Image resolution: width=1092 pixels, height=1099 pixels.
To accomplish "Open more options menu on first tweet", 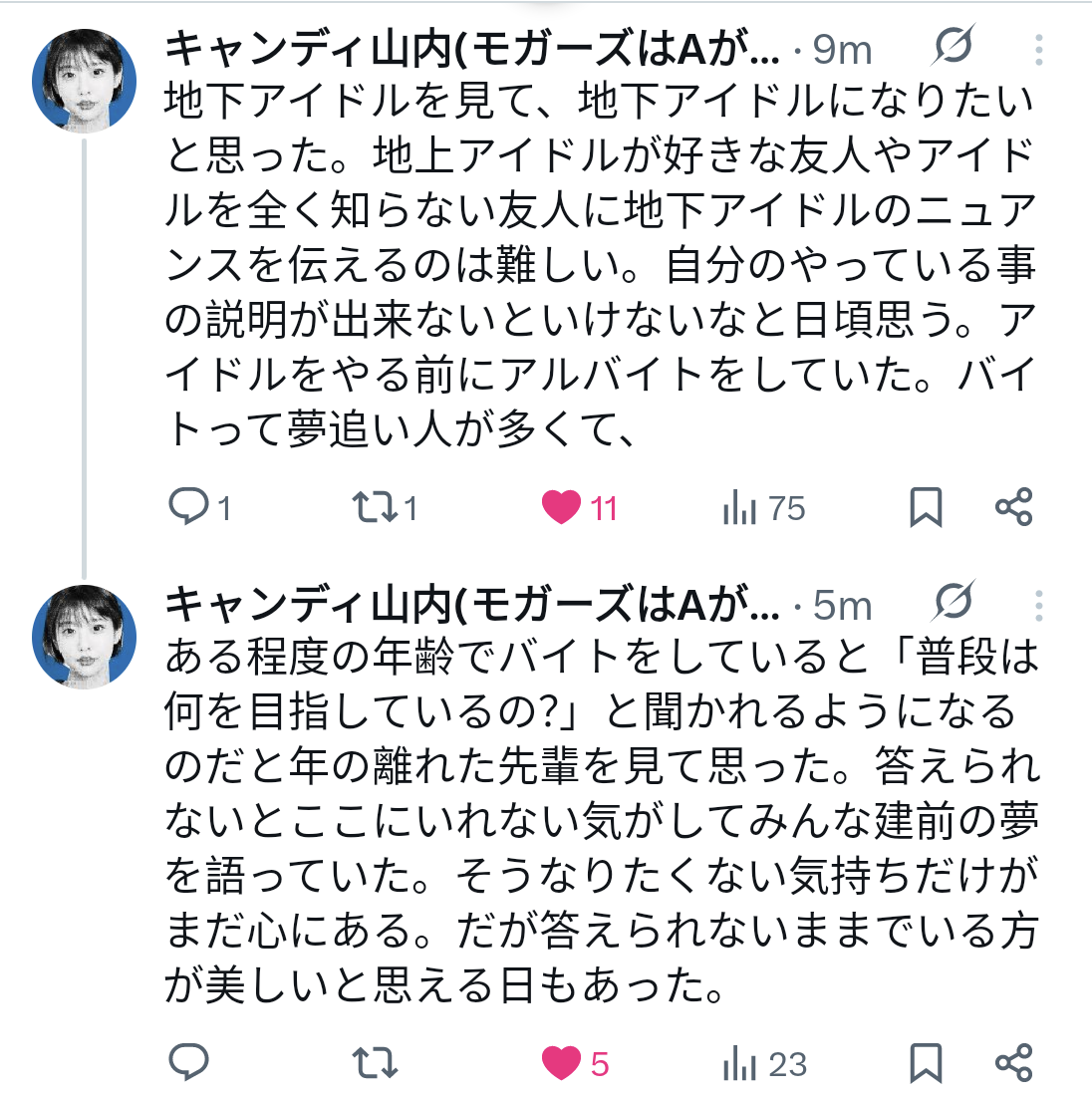I will 1039,50.
